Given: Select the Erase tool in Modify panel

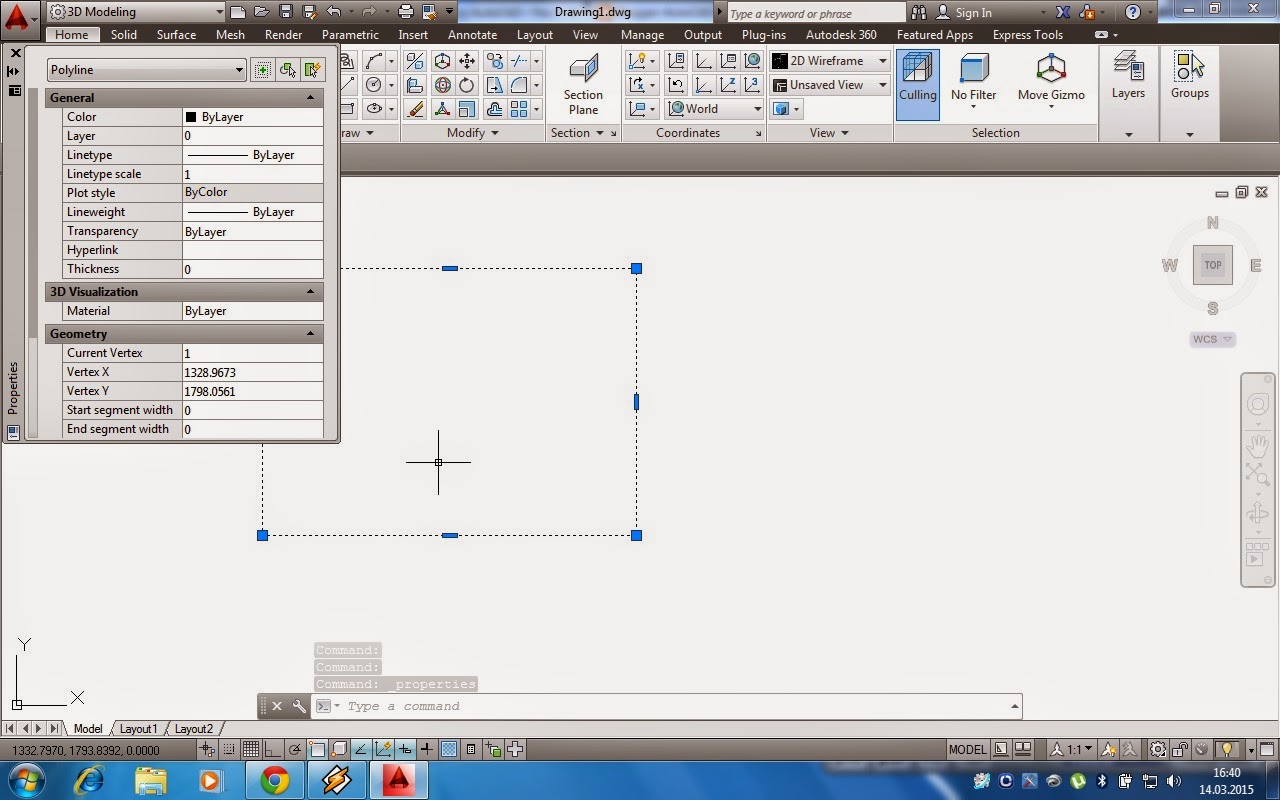Looking at the screenshot, I should click(x=415, y=111).
